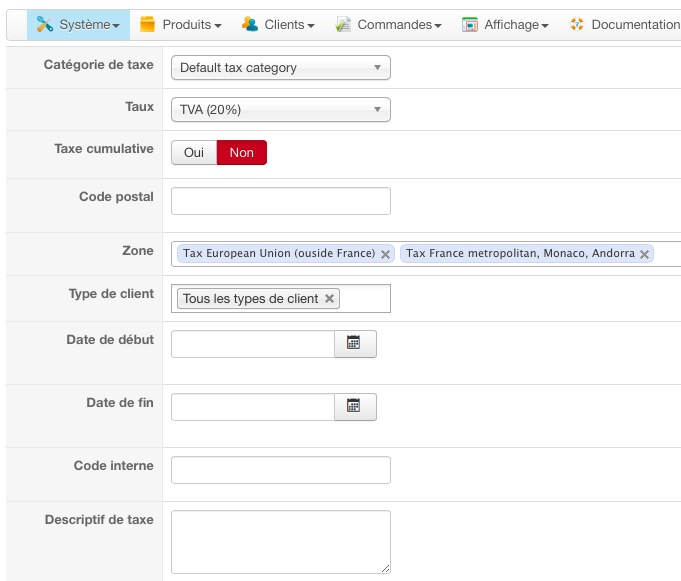Expand the Catégorie de taxe dropdown

coord(280,68)
